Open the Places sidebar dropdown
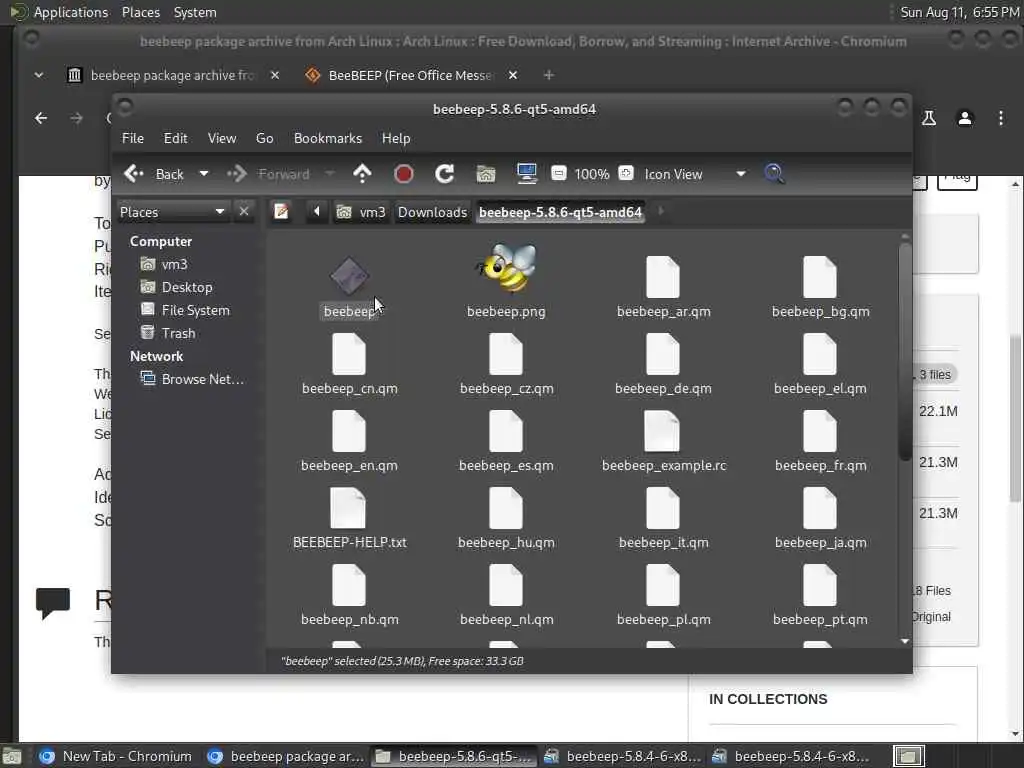Image resolution: width=1024 pixels, height=768 pixels. 172,212
